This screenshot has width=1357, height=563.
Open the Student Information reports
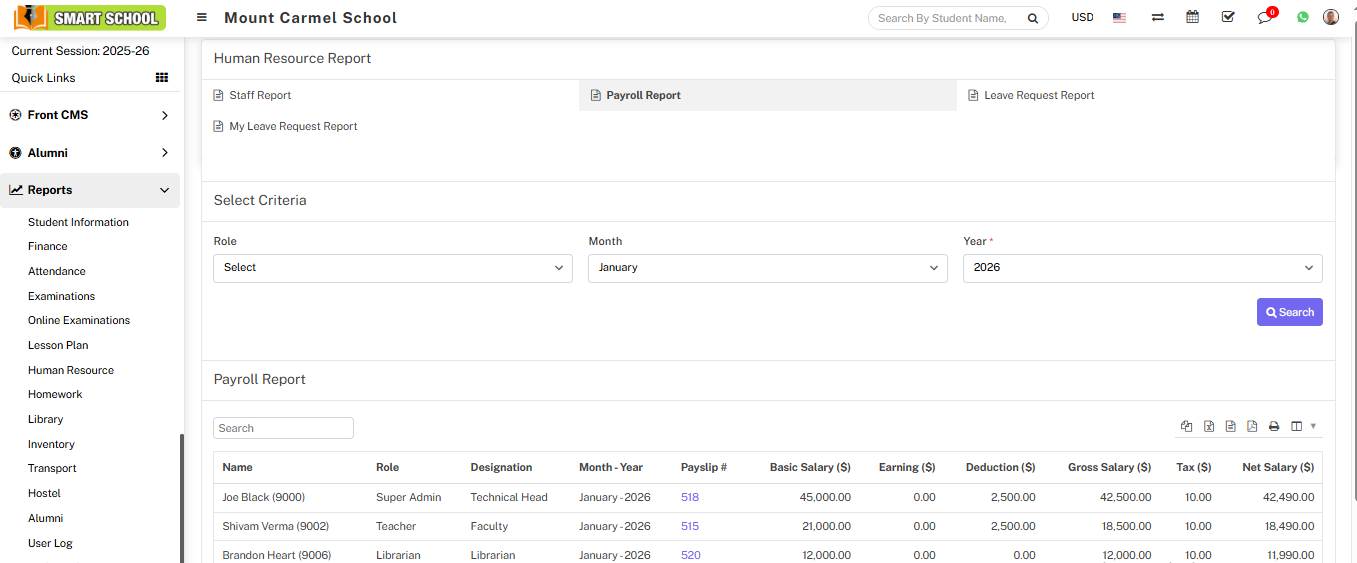[78, 222]
